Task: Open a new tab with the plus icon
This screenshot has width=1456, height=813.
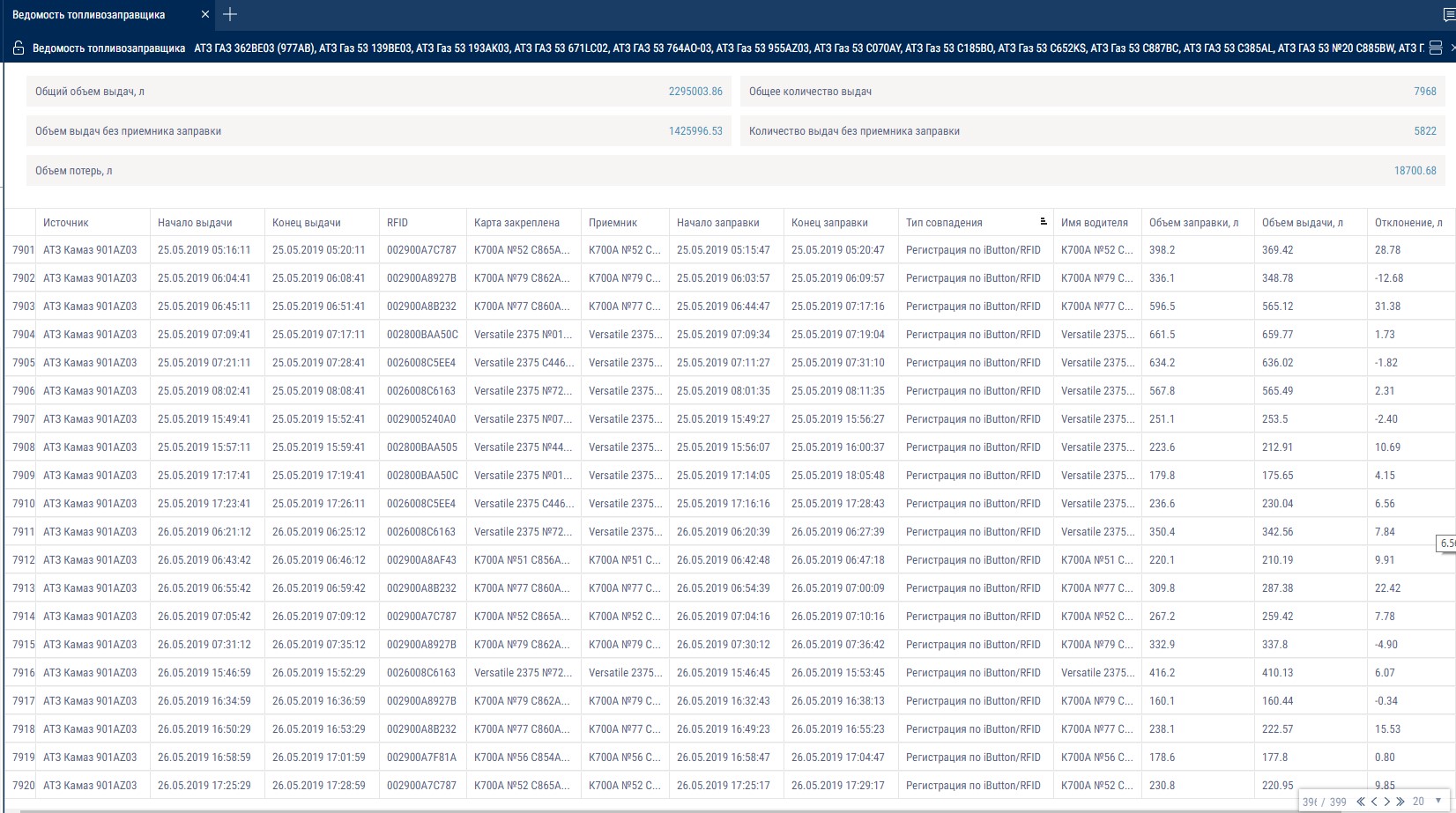Action: pyautogui.click(x=230, y=14)
